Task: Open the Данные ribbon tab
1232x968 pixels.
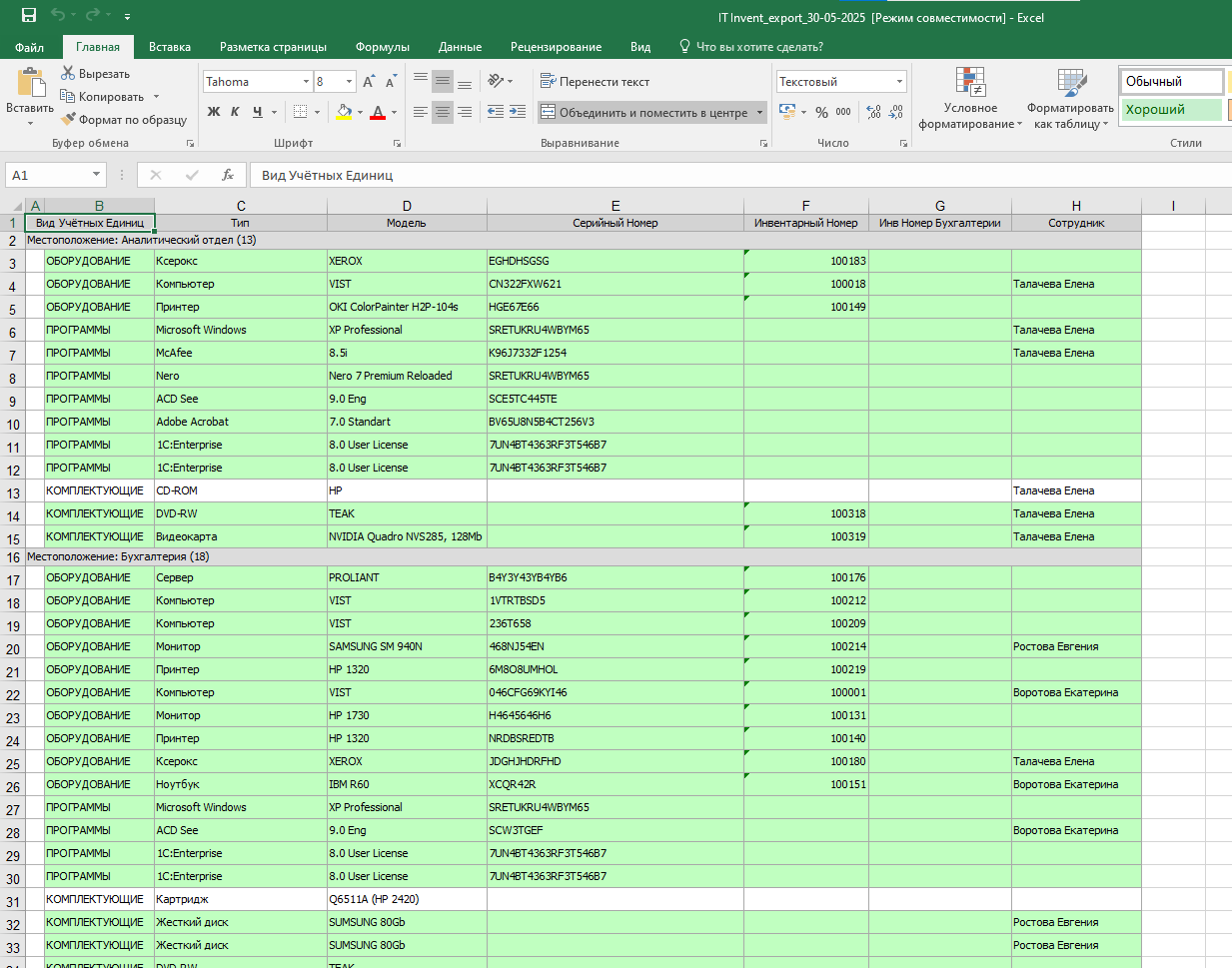Action: click(460, 47)
